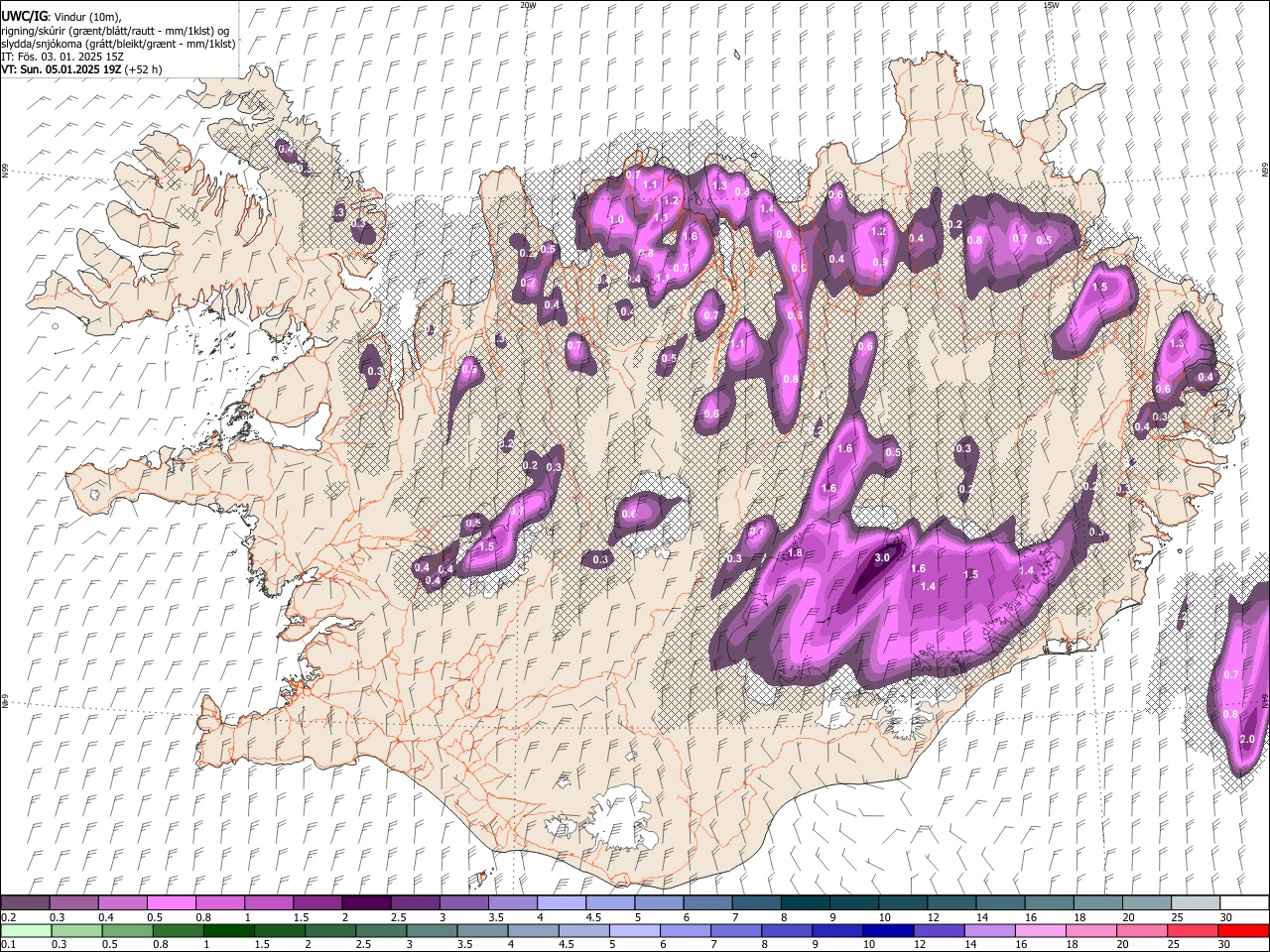Pick bottom-row bright red swatch at 30
The width and height of the screenshot is (1270, 952).
pyautogui.click(x=1243, y=930)
